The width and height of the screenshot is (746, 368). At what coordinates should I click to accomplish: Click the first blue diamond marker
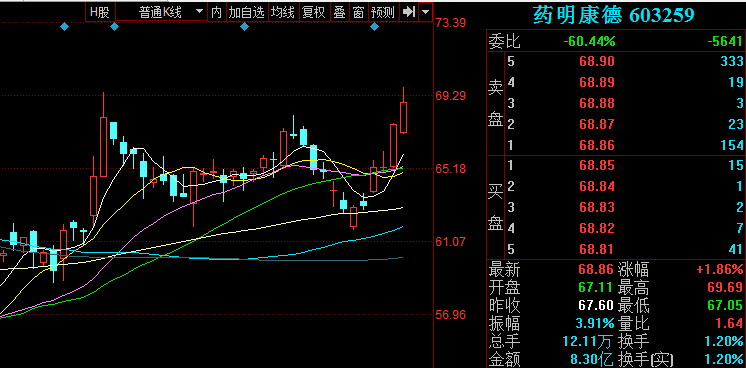pos(65,27)
